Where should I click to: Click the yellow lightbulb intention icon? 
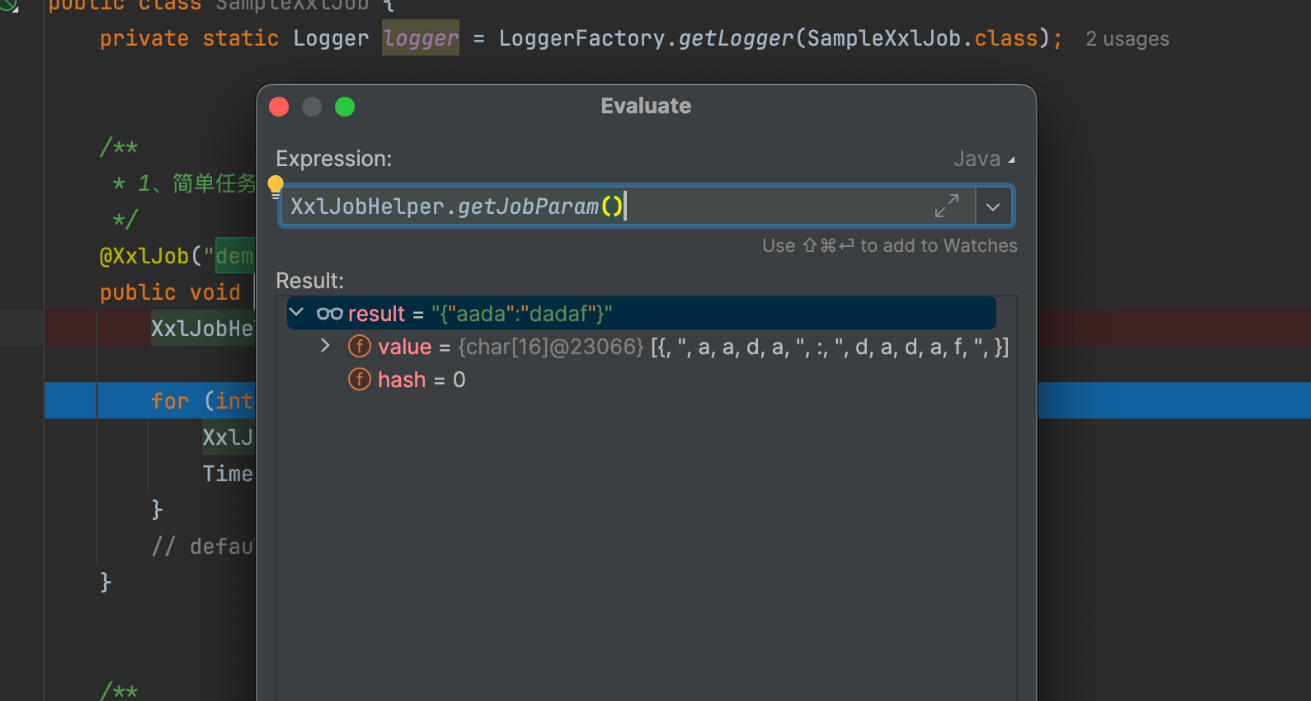tap(276, 187)
